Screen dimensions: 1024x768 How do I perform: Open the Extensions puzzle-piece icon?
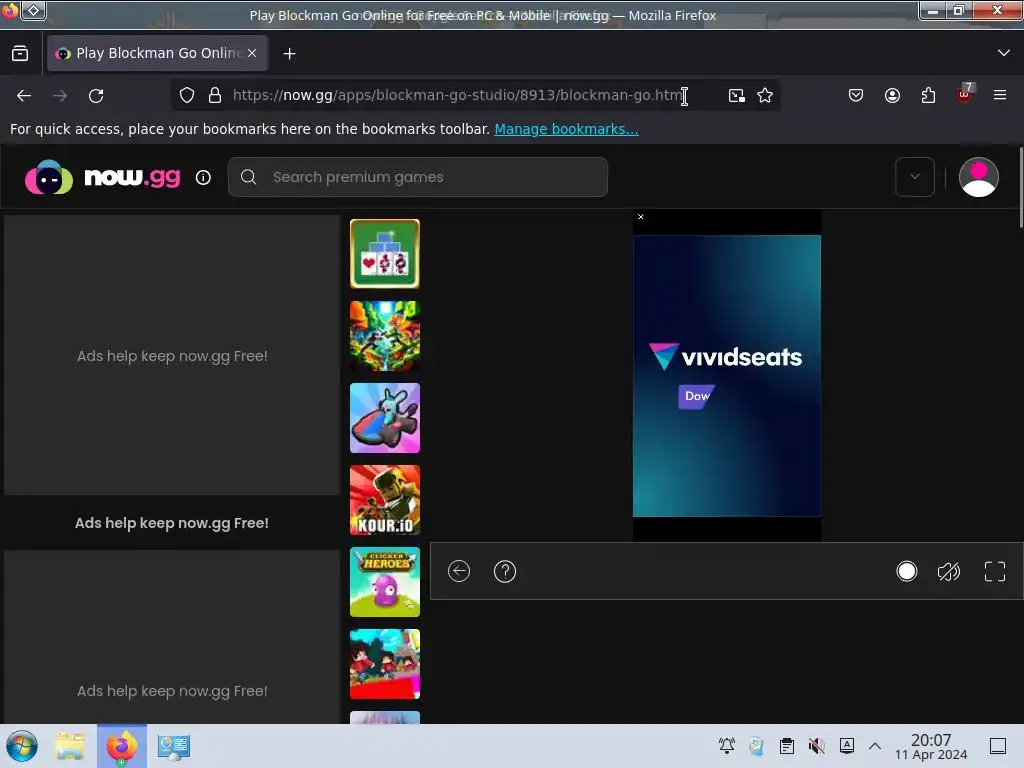[x=928, y=95]
